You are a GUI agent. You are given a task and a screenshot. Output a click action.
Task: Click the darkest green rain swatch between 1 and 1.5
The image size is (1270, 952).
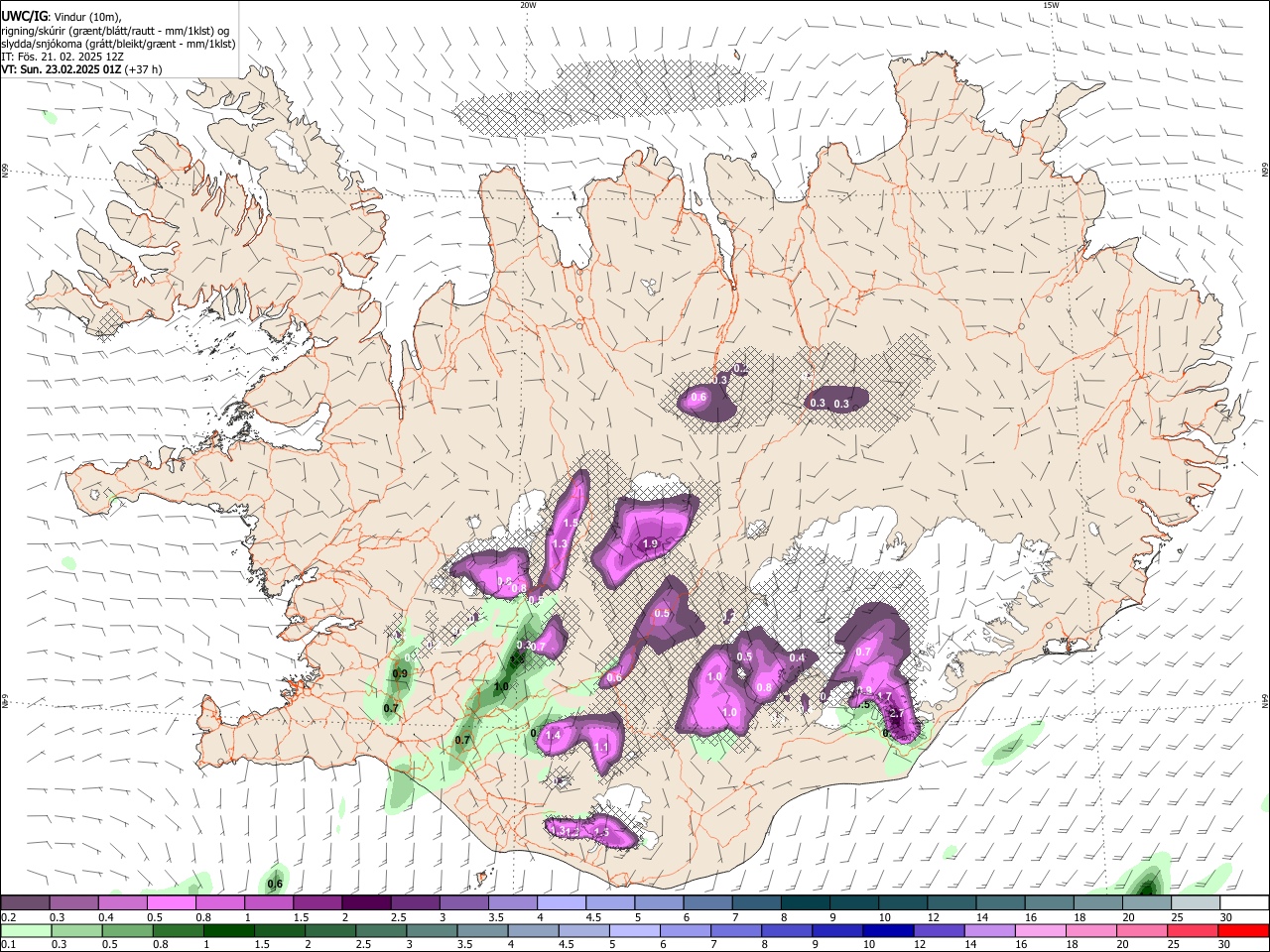(x=229, y=930)
